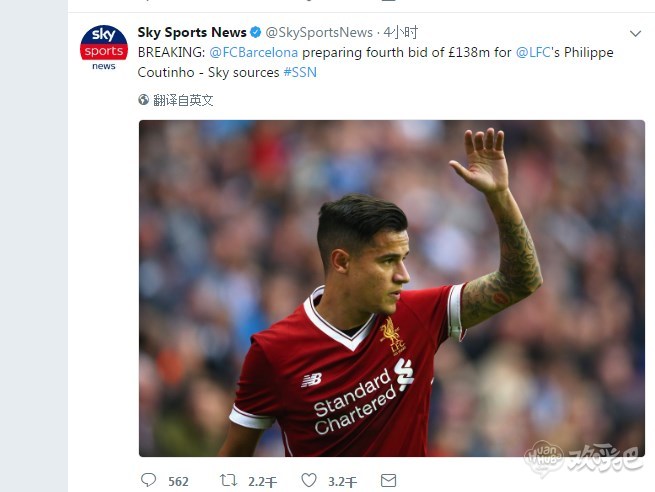Screen dimensions: 655x492
Task: Click the globe translate icon
Action: (x=143, y=100)
